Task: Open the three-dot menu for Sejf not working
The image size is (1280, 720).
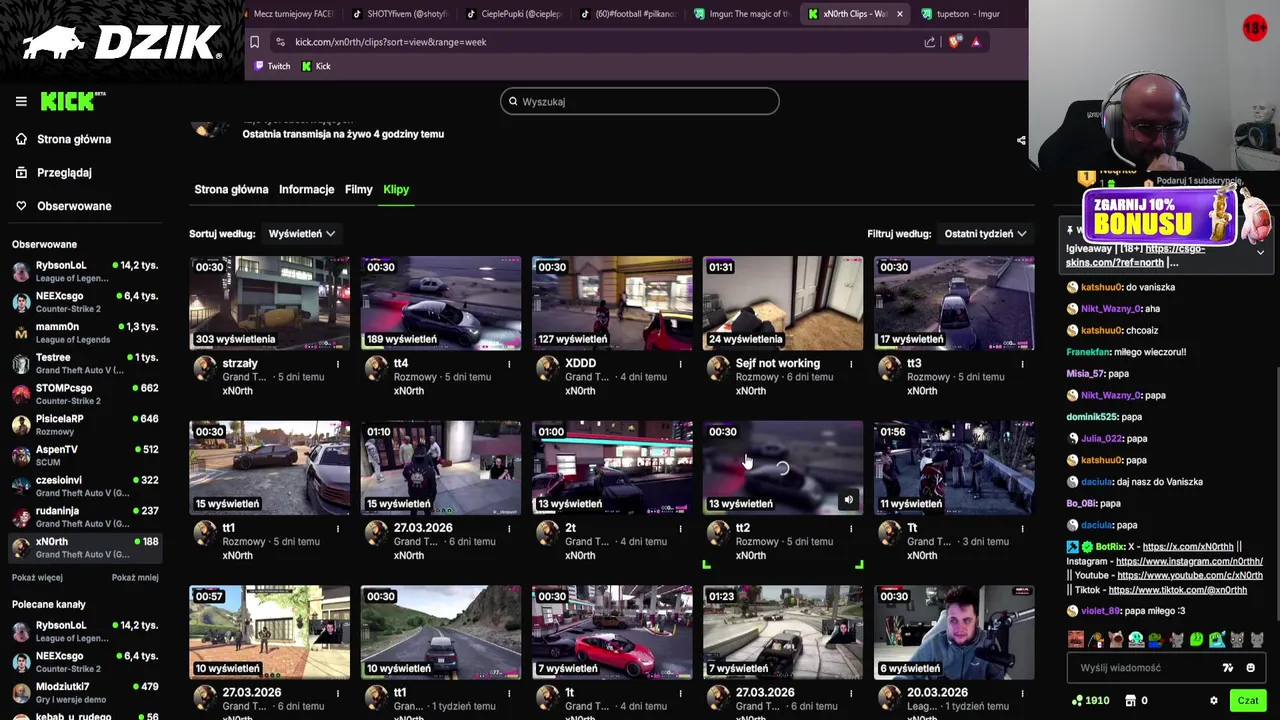Action: tap(851, 364)
